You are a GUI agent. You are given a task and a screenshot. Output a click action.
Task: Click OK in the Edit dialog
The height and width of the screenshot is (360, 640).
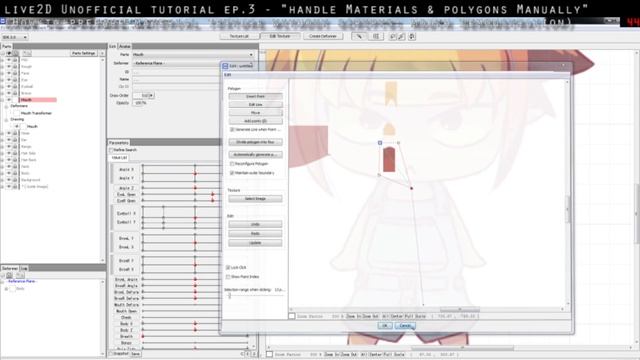point(384,326)
